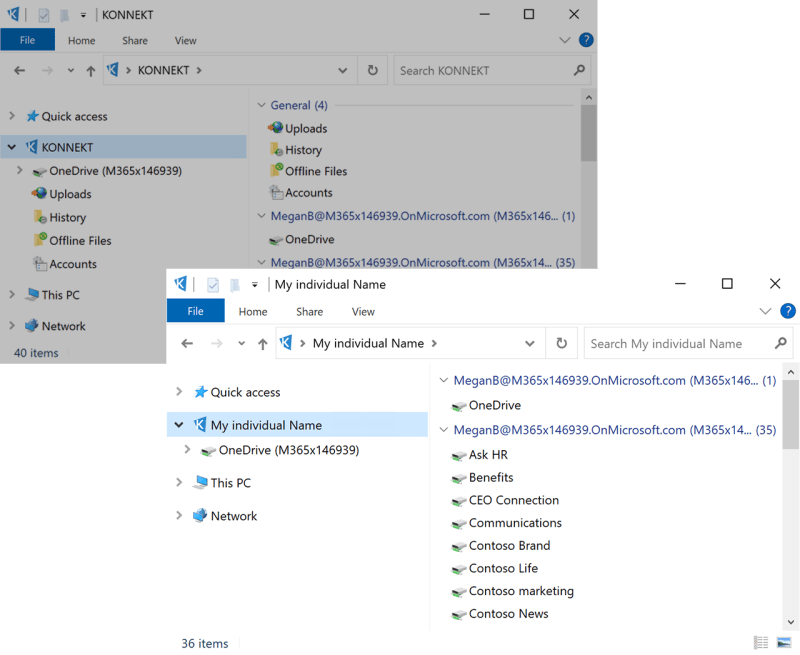Open File tab in My individual Name window
This screenshot has height=655, width=800.
click(x=195, y=311)
